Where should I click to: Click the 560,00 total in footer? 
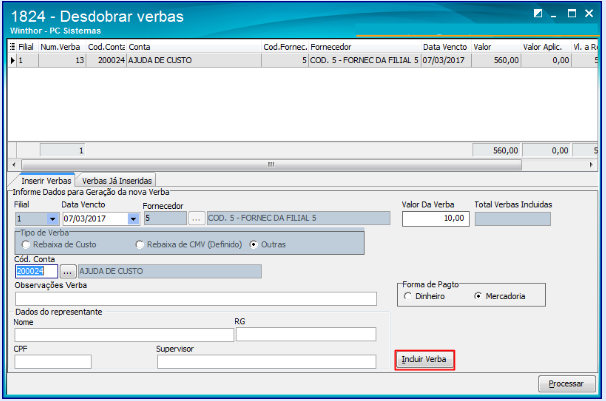coord(496,150)
